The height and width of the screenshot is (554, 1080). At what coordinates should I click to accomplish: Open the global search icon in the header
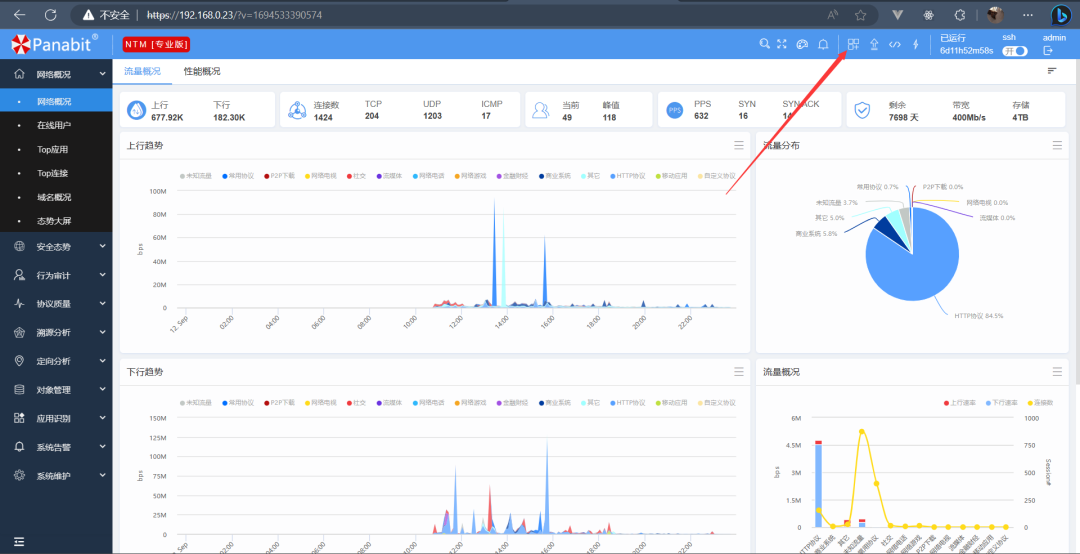click(x=764, y=44)
